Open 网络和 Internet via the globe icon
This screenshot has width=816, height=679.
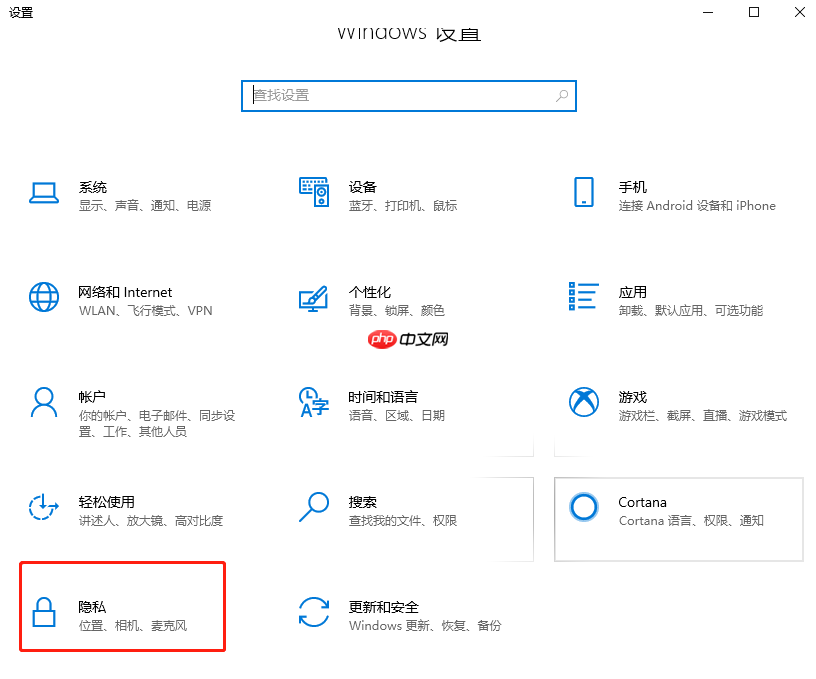(44, 298)
